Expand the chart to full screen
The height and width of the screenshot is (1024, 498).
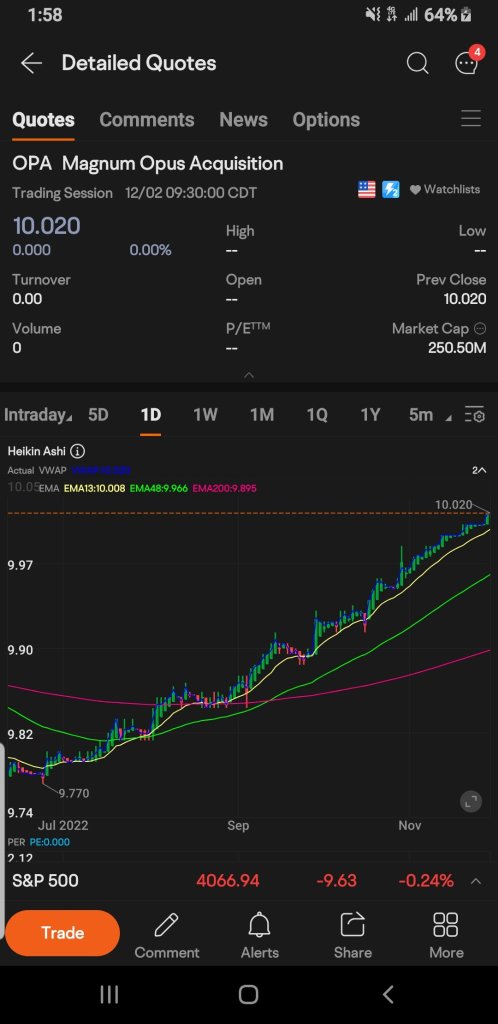[x=471, y=801]
